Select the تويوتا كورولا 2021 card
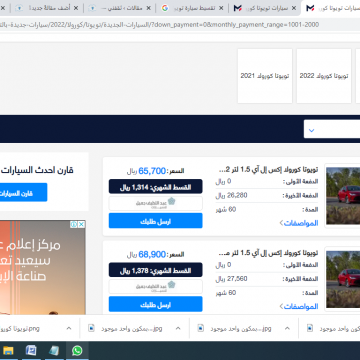This screenshot has width=360, height=360. click(x=265, y=76)
